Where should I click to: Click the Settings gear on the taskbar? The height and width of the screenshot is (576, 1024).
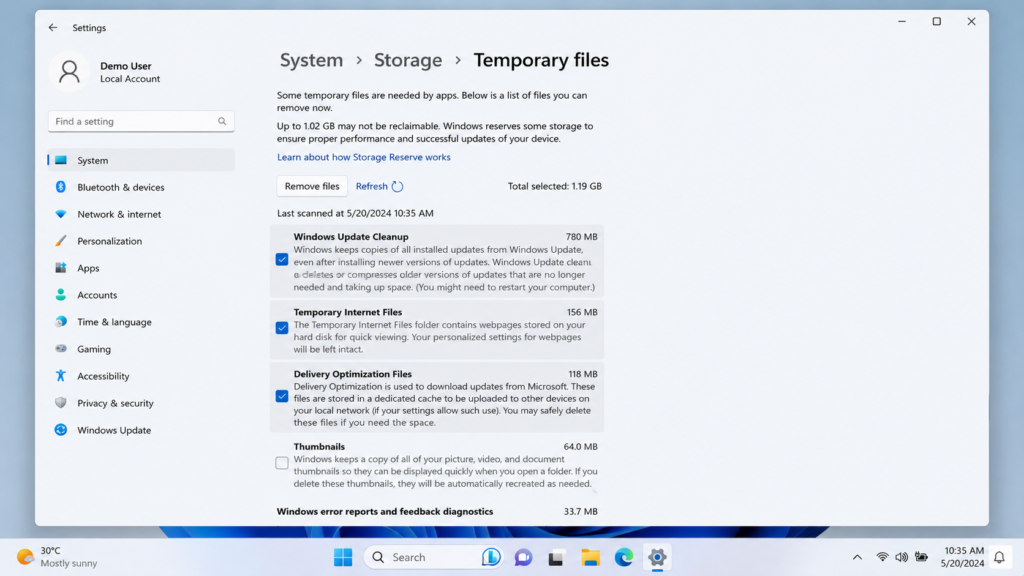pos(657,557)
